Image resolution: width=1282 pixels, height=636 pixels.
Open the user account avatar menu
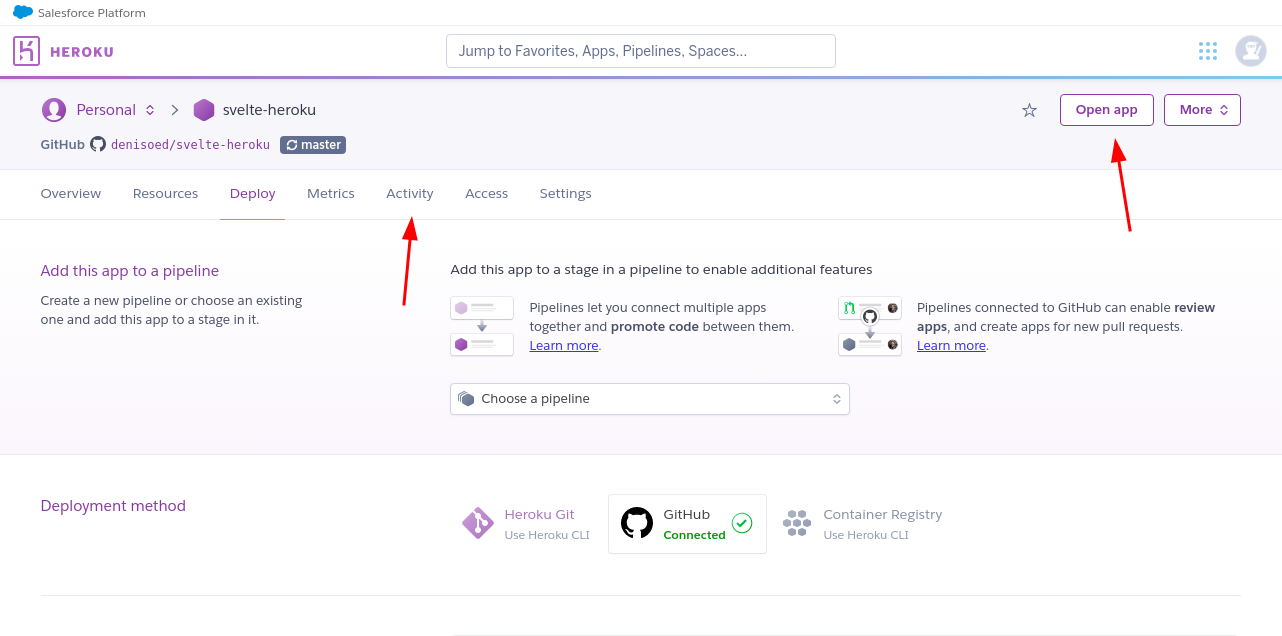point(1250,51)
